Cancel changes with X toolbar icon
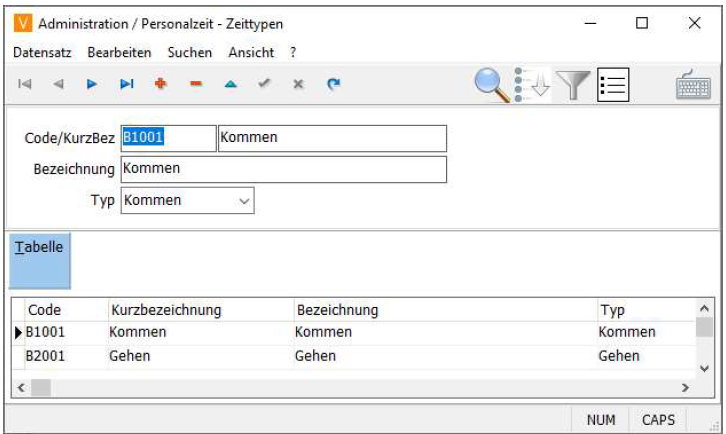The image size is (726, 434). (x=299, y=84)
